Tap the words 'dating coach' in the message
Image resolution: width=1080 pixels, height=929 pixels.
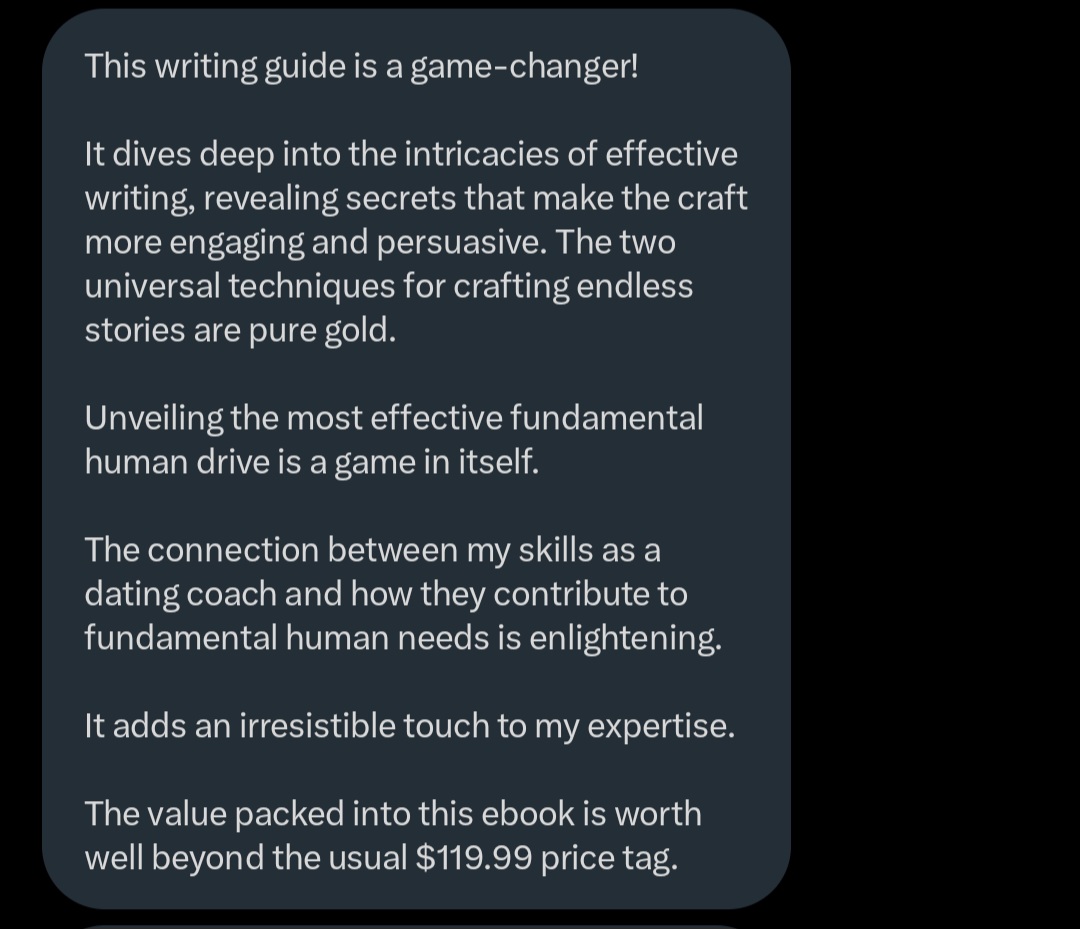(180, 594)
